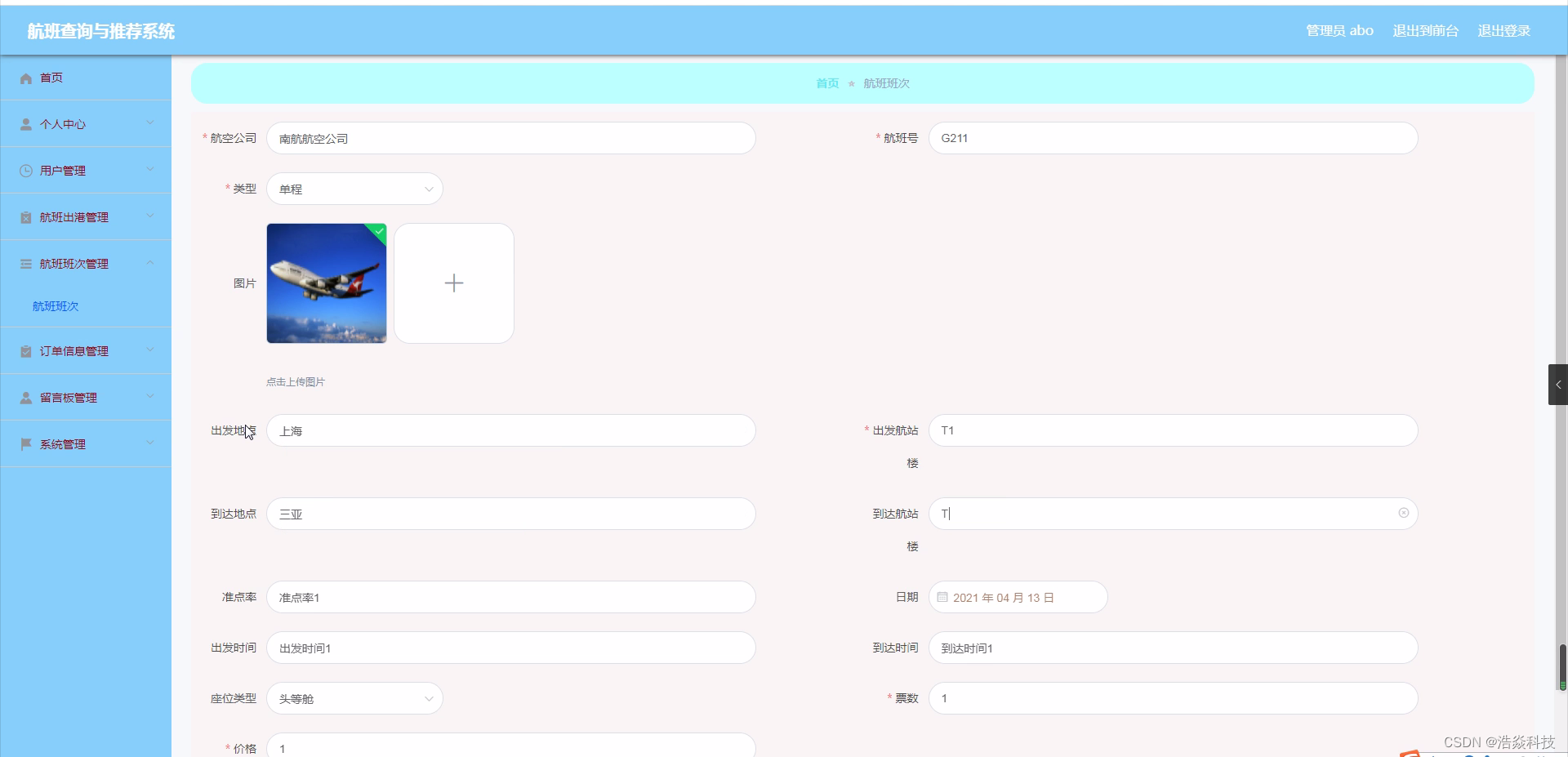Open the 类型 dropdown showing 单程
This screenshot has height=757, width=1568.
354,189
